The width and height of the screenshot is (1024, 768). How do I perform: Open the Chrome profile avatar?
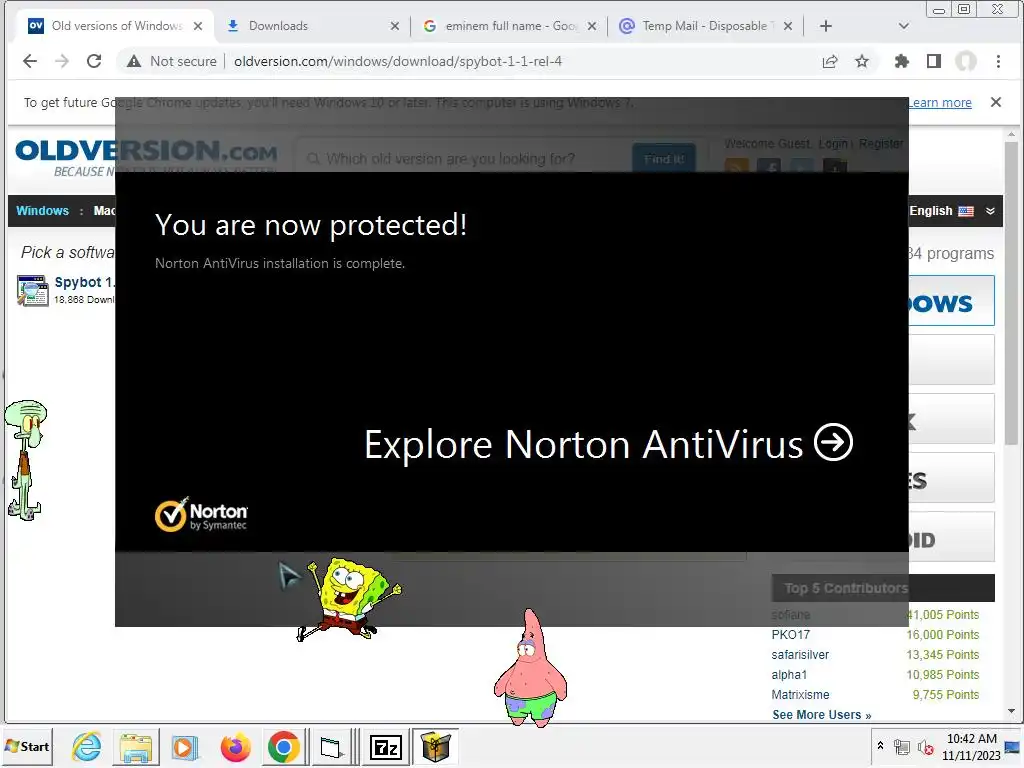coord(966,61)
